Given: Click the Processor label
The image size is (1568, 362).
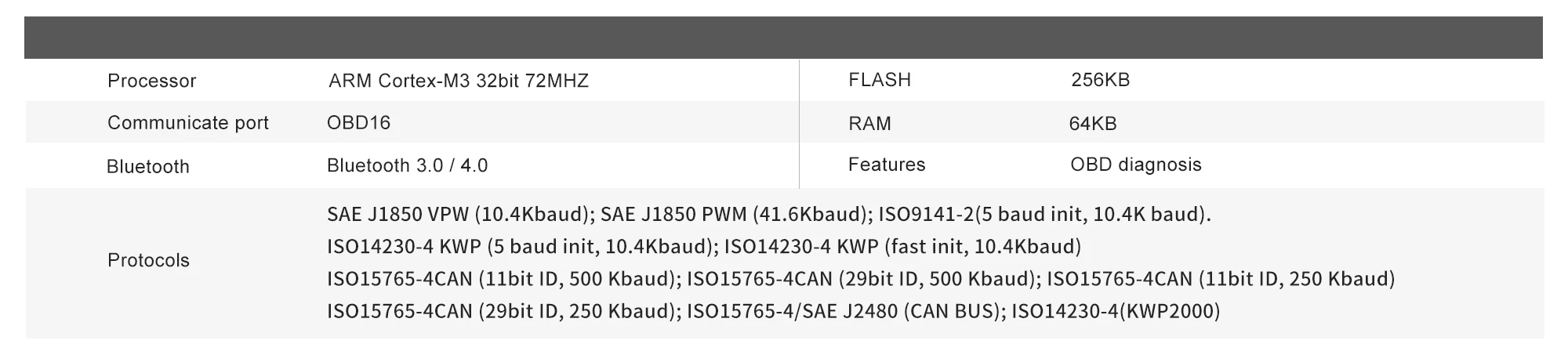Looking at the screenshot, I should click(151, 81).
